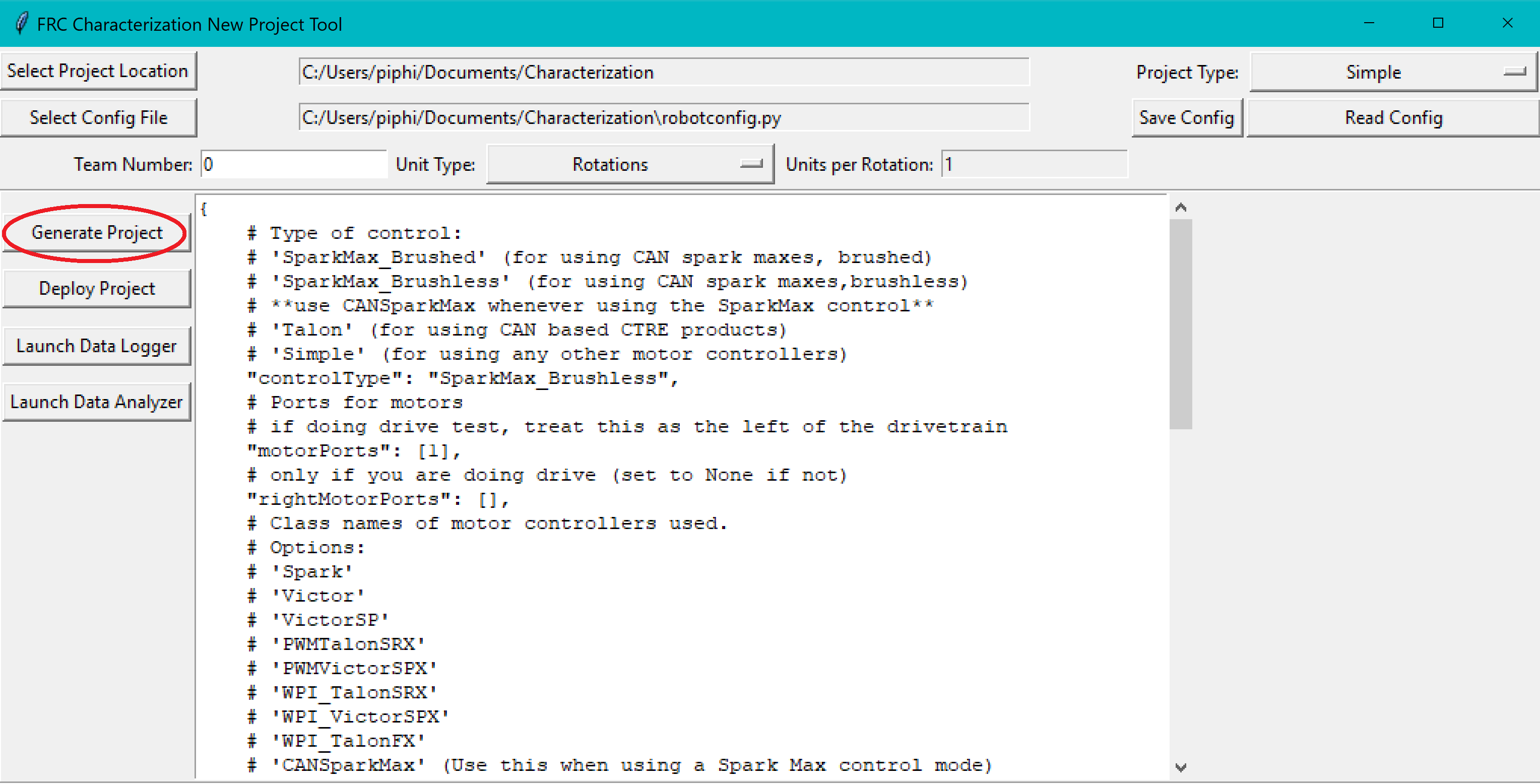This screenshot has height=784, width=1540.
Task: Click Generate Project button
Action: pyautogui.click(x=97, y=232)
